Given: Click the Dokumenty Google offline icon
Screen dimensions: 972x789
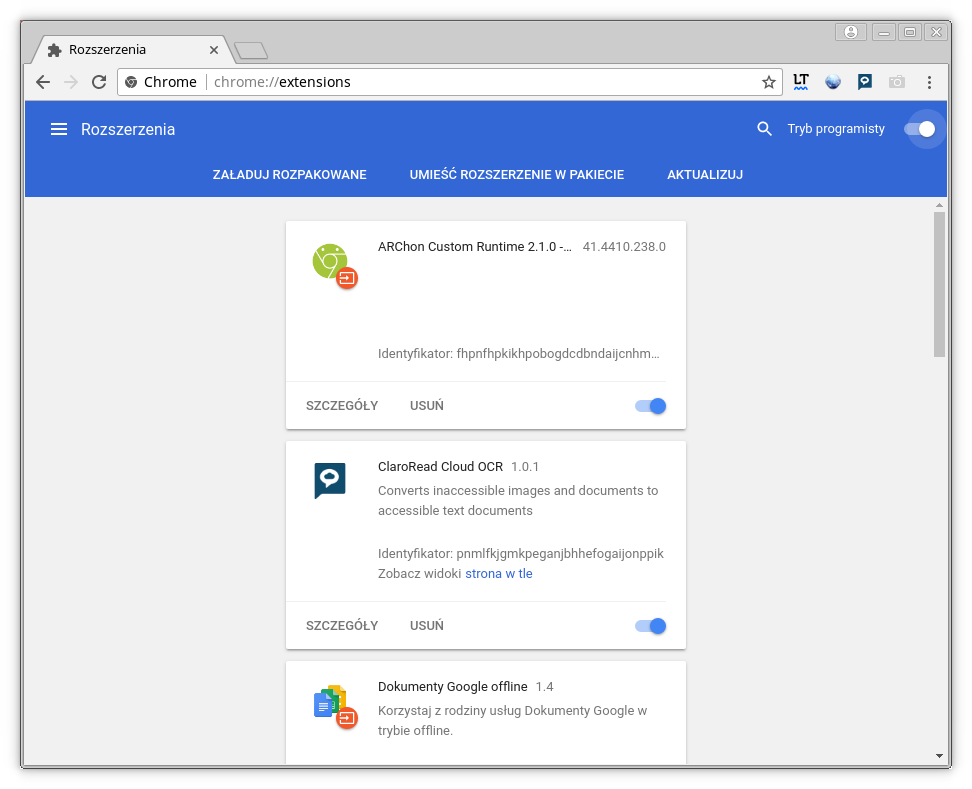Looking at the screenshot, I should pyautogui.click(x=334, y=705).
